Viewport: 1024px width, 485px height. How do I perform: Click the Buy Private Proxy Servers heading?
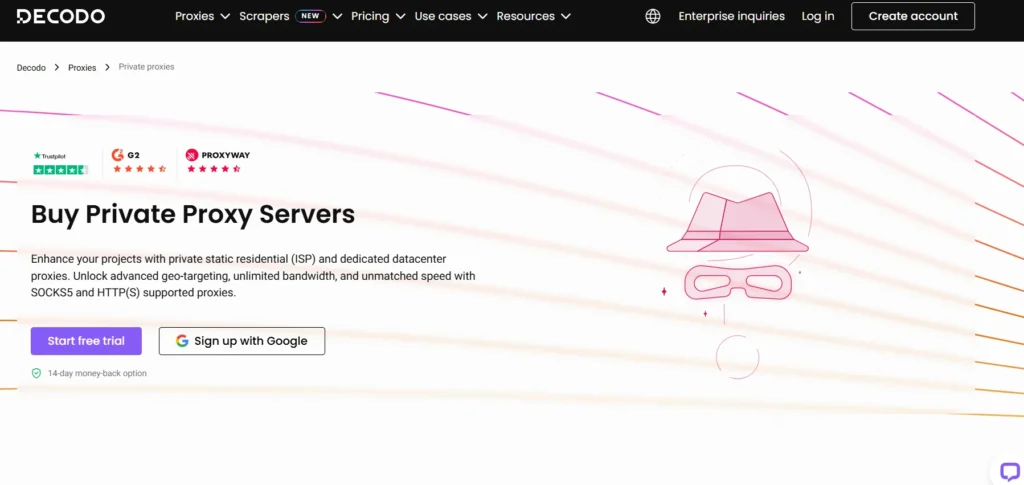click(x=193, y=215)
